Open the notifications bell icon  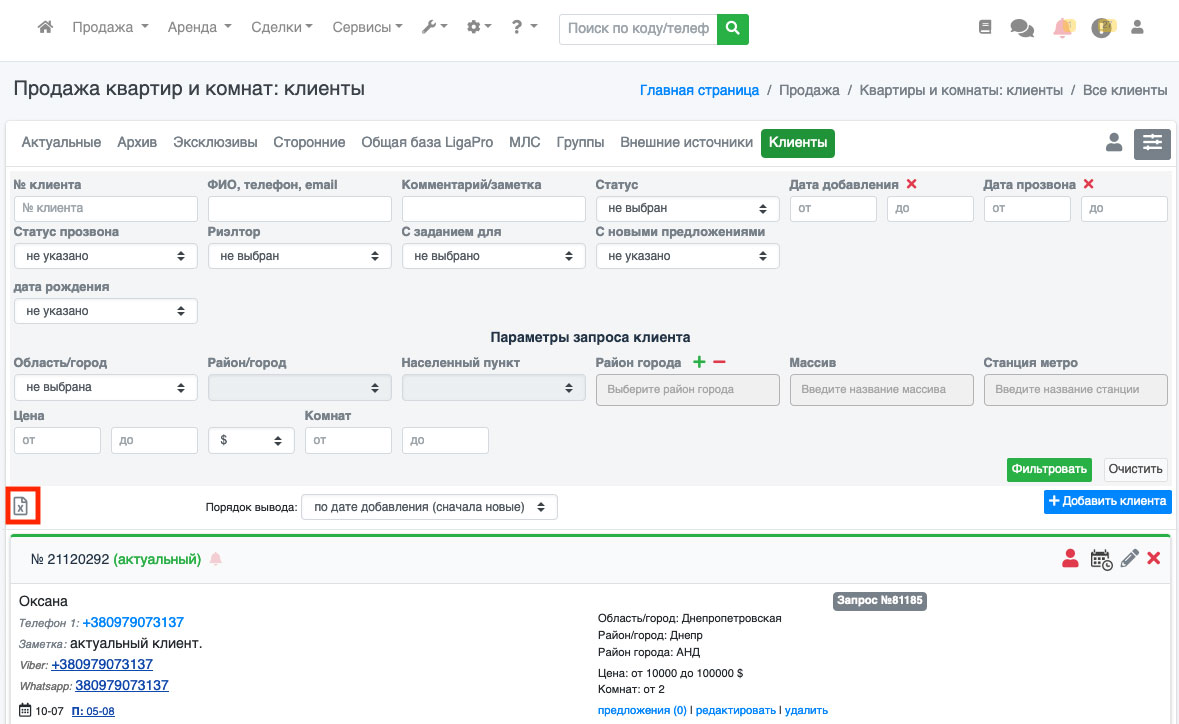1062,28
